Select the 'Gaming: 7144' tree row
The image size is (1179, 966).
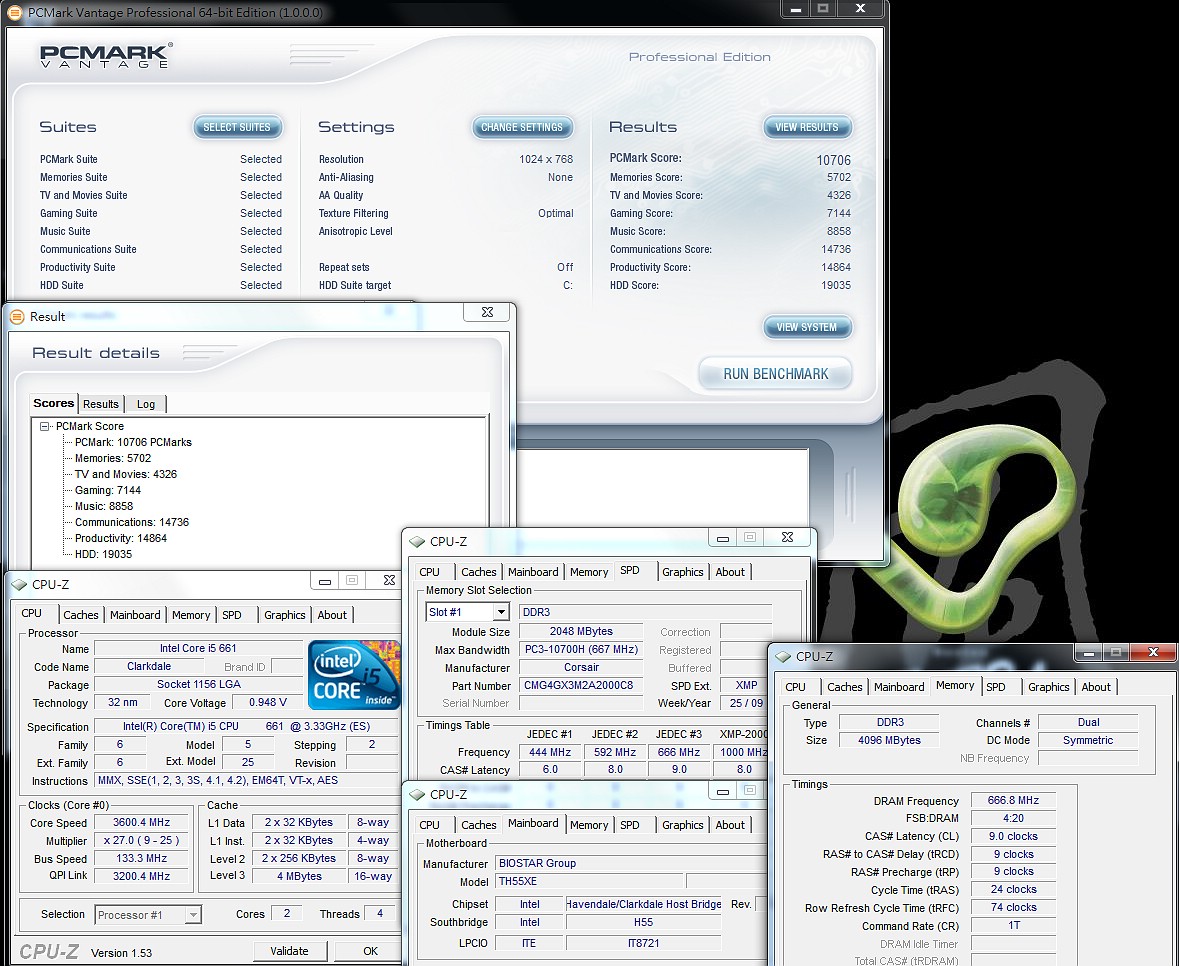[108, 490]
